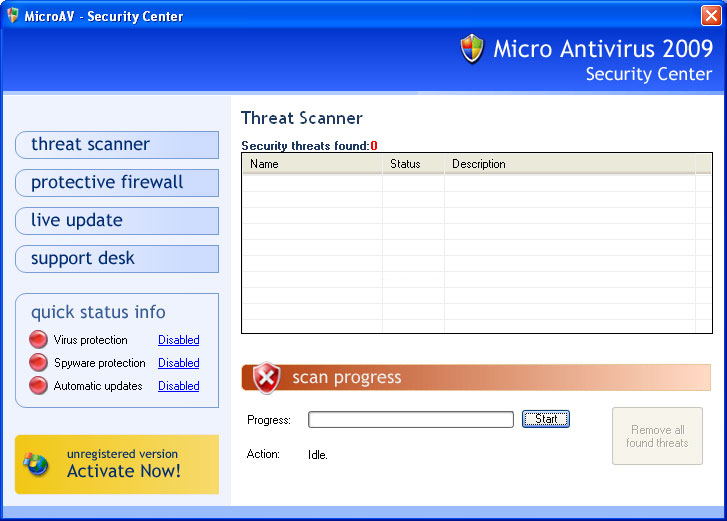
Task: Click the red Automatic updates status indicator
Action: 38,385
